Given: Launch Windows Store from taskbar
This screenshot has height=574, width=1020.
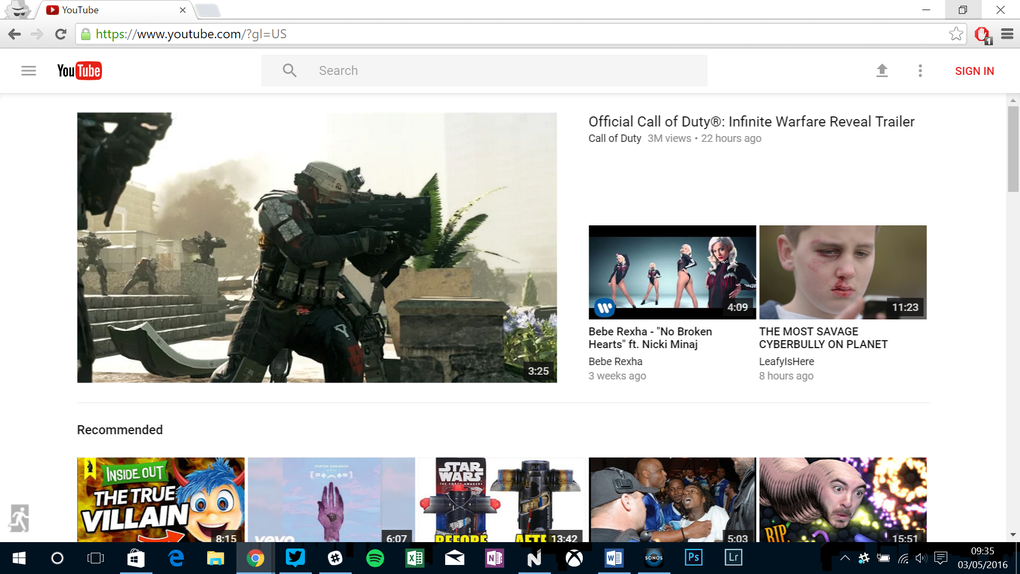Looking at the screenshot, I should click(x=136, y=558).
